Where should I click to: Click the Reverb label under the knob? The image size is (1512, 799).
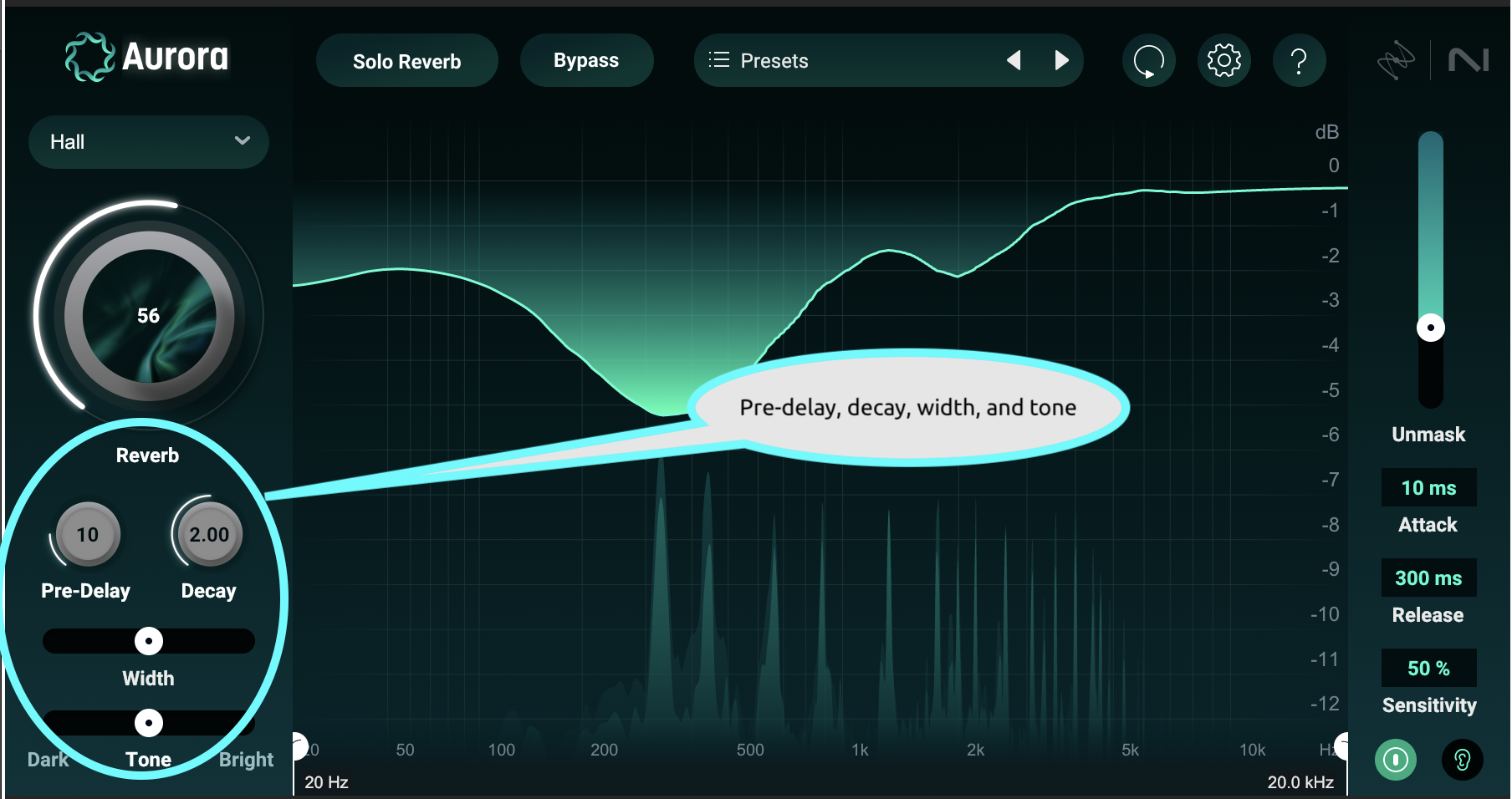coord(147,455)
